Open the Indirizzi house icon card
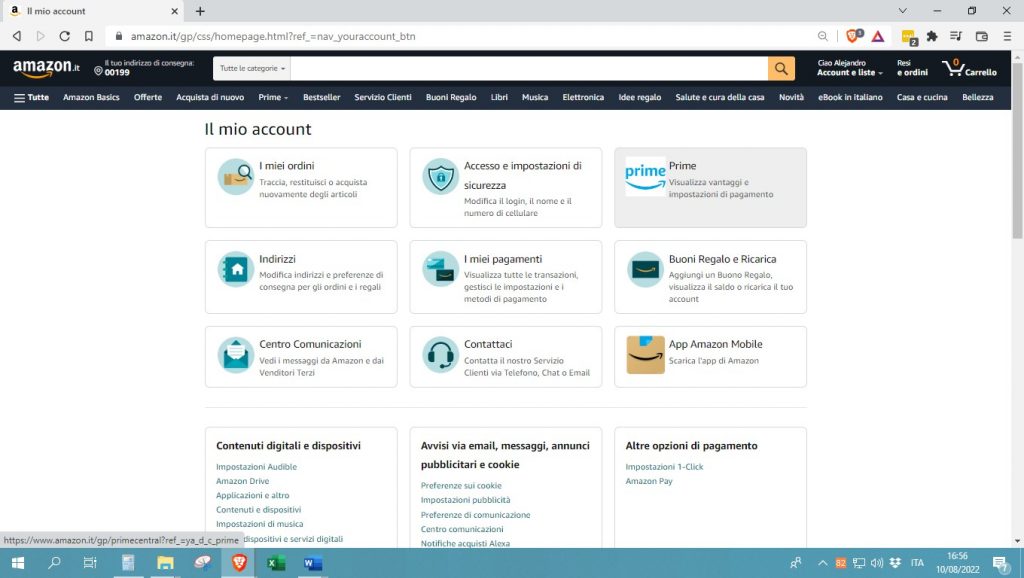The image size is (1024, 578). coord(300,276)
